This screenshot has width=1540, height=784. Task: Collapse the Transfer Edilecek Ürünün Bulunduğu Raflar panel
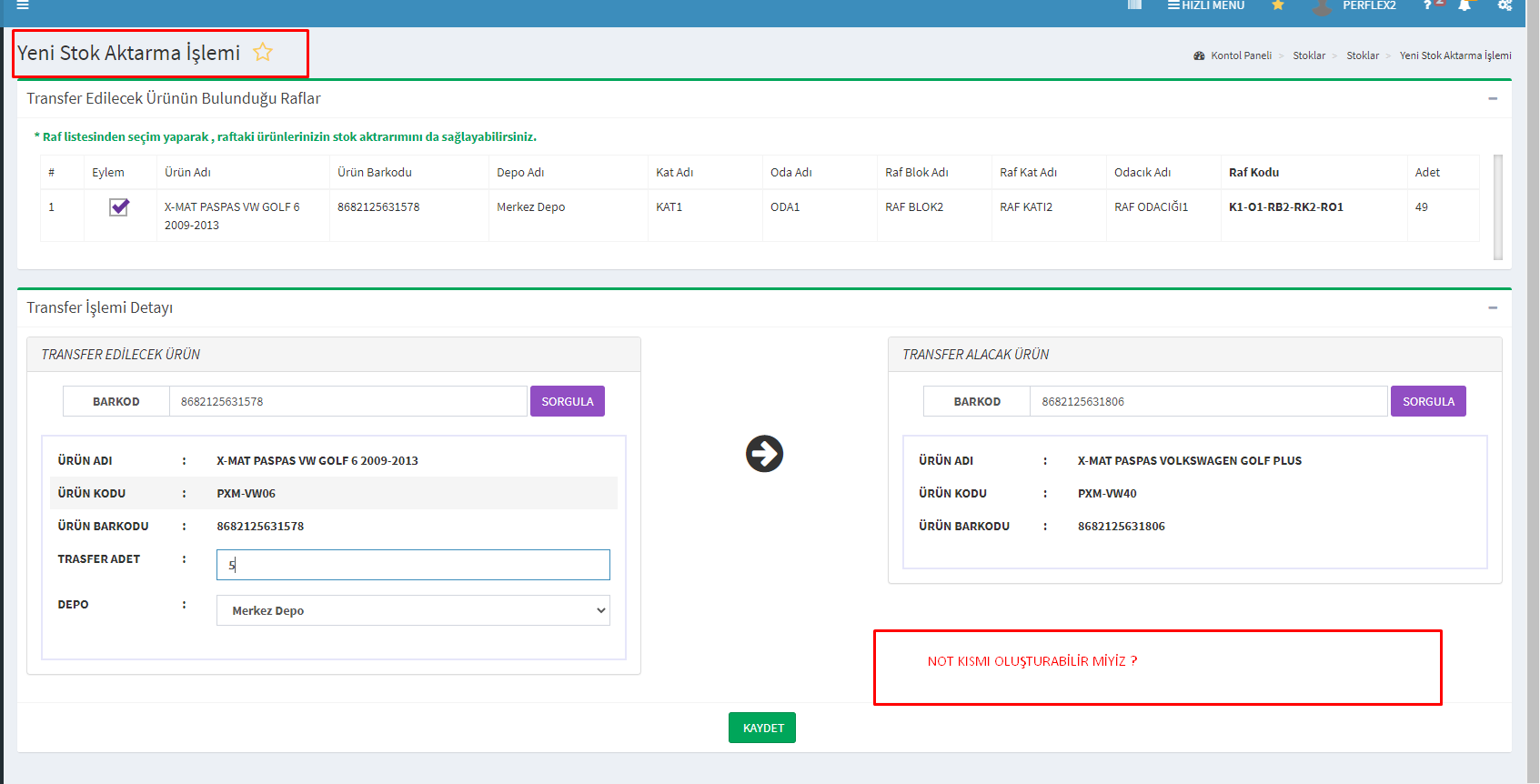(x=1493, y=98)
